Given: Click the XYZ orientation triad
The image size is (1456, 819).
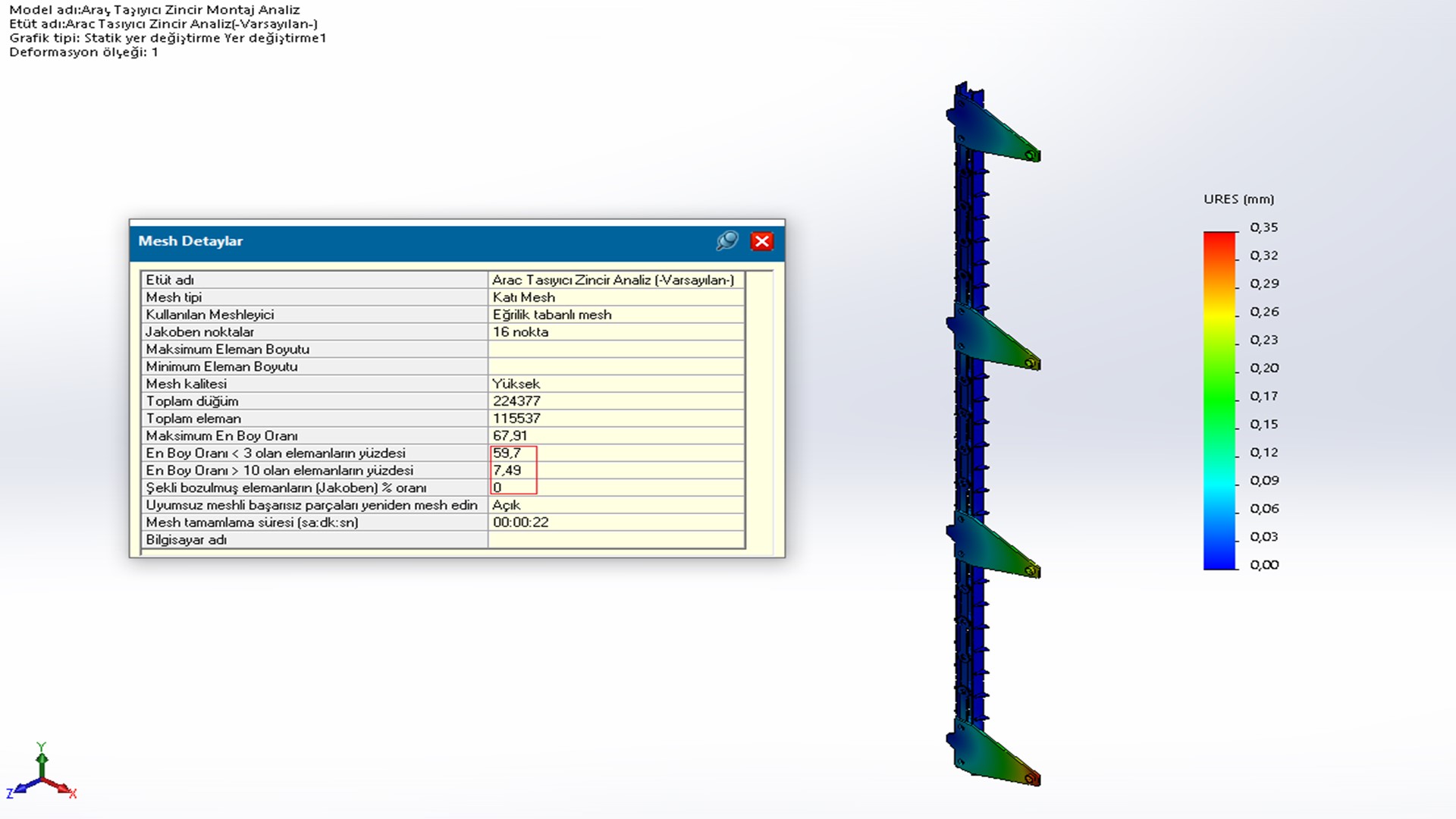Looking at the screenshot, I should point(42,775).
